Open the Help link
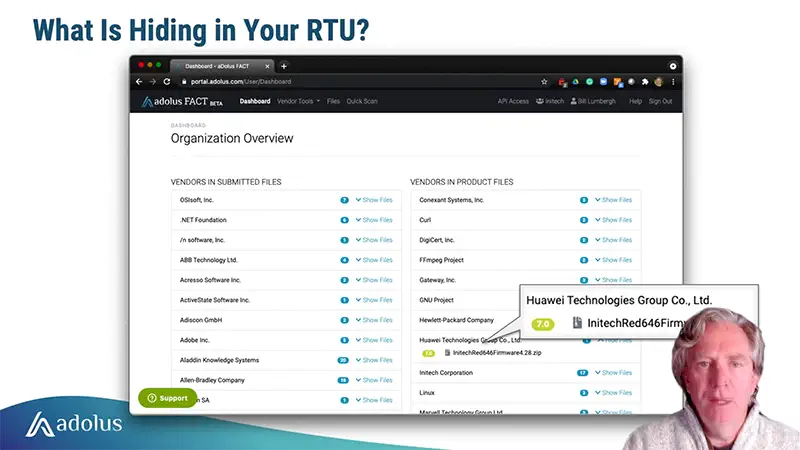The image size is (800, 450). pos(635,102)
